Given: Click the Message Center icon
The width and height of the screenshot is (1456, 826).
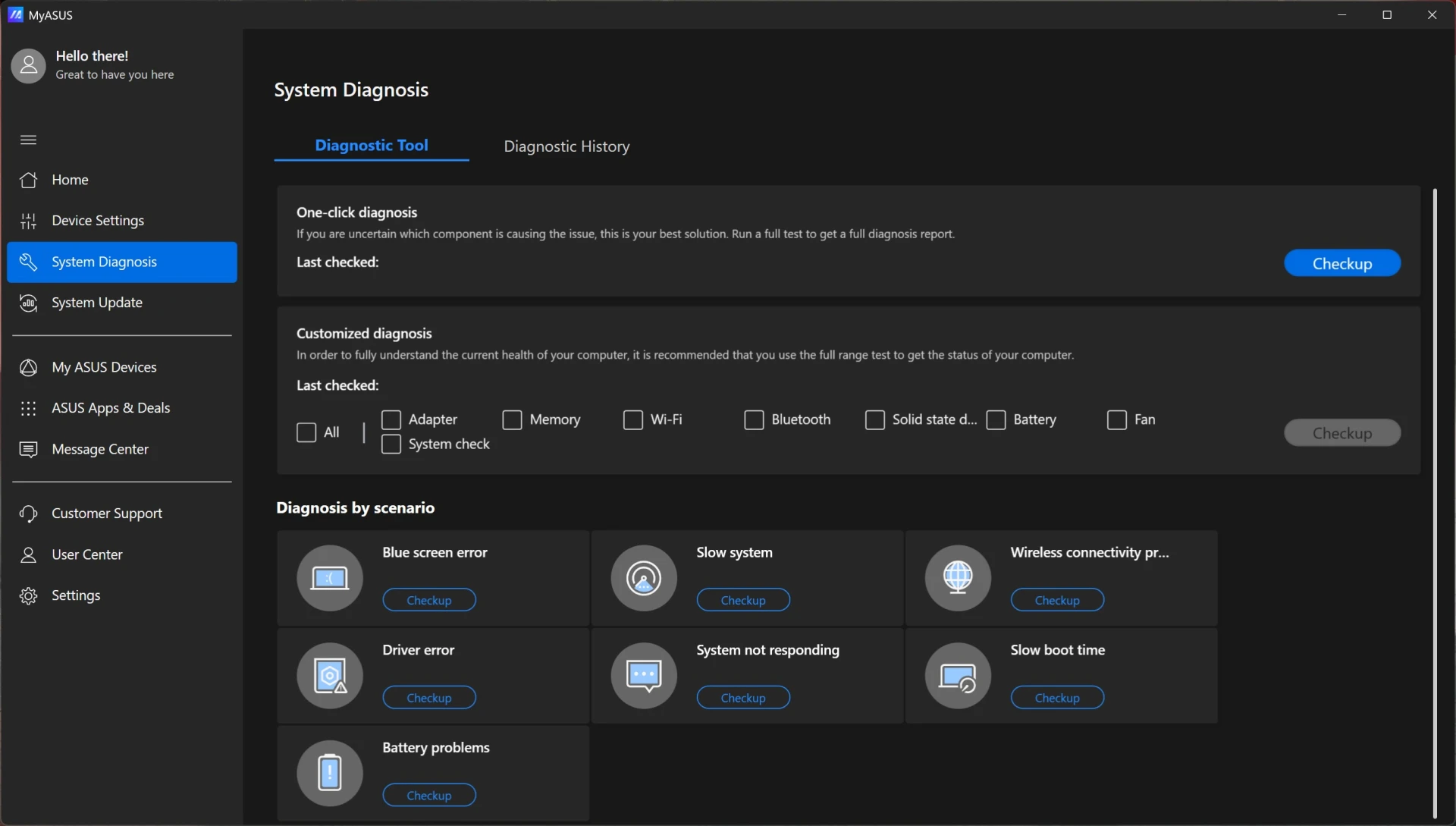Looking at the screenshot, I should 28,449.
